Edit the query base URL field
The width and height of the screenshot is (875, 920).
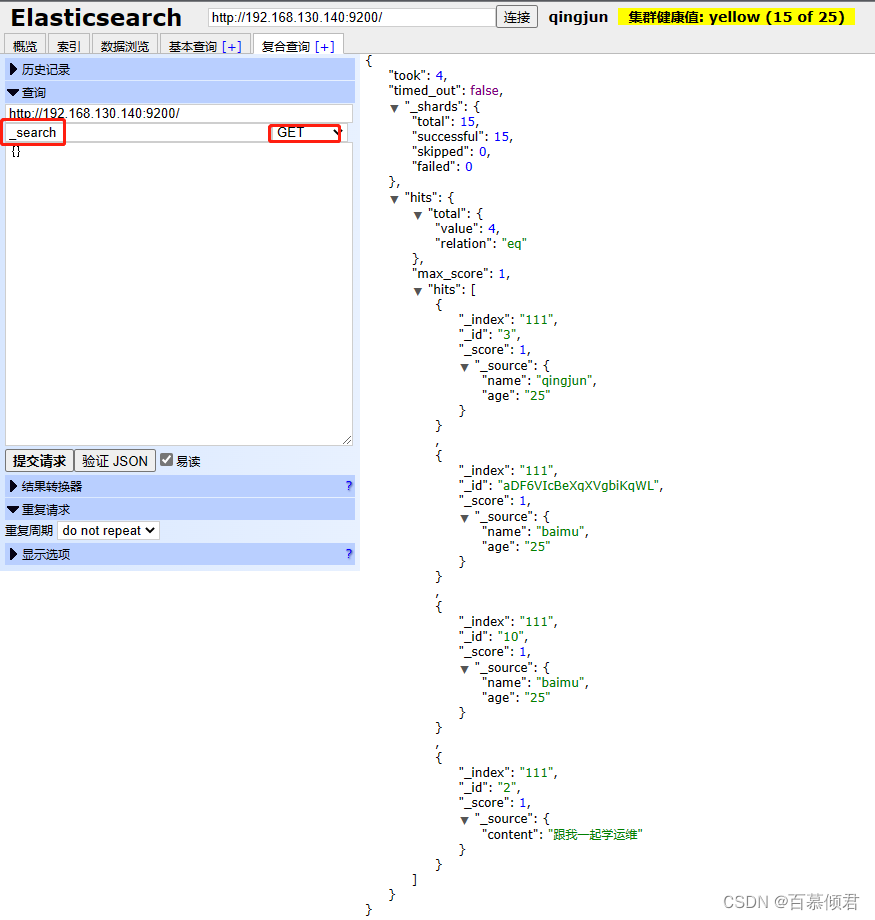tap(179, 113)
